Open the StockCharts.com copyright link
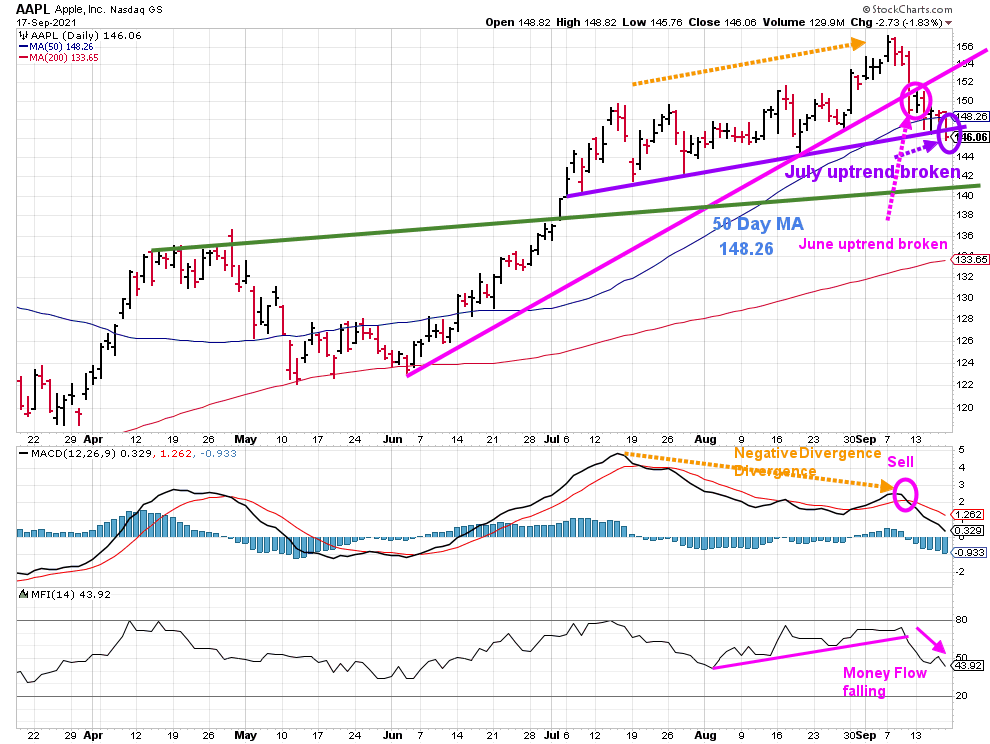 pyautogui.click(x=907, y=9)
